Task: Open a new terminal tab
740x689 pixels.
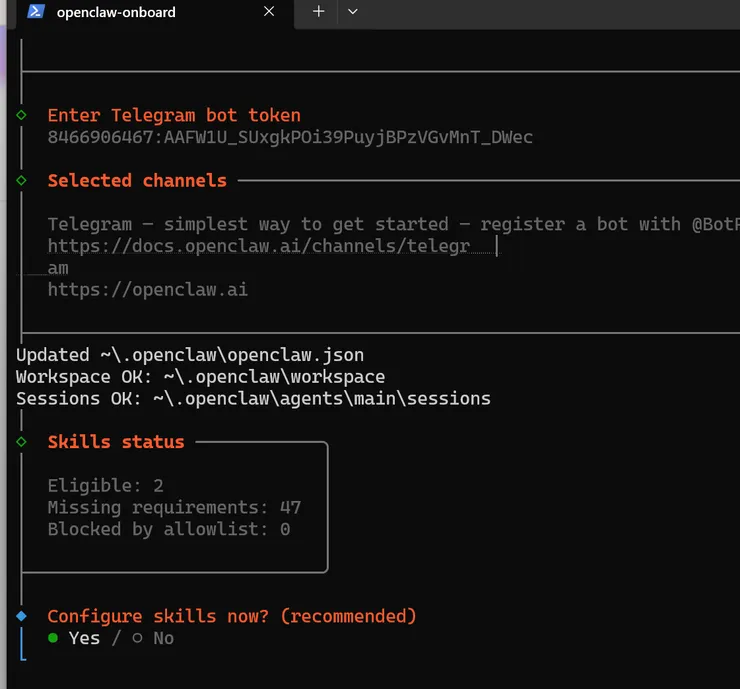Action: [x=318, y=12]
